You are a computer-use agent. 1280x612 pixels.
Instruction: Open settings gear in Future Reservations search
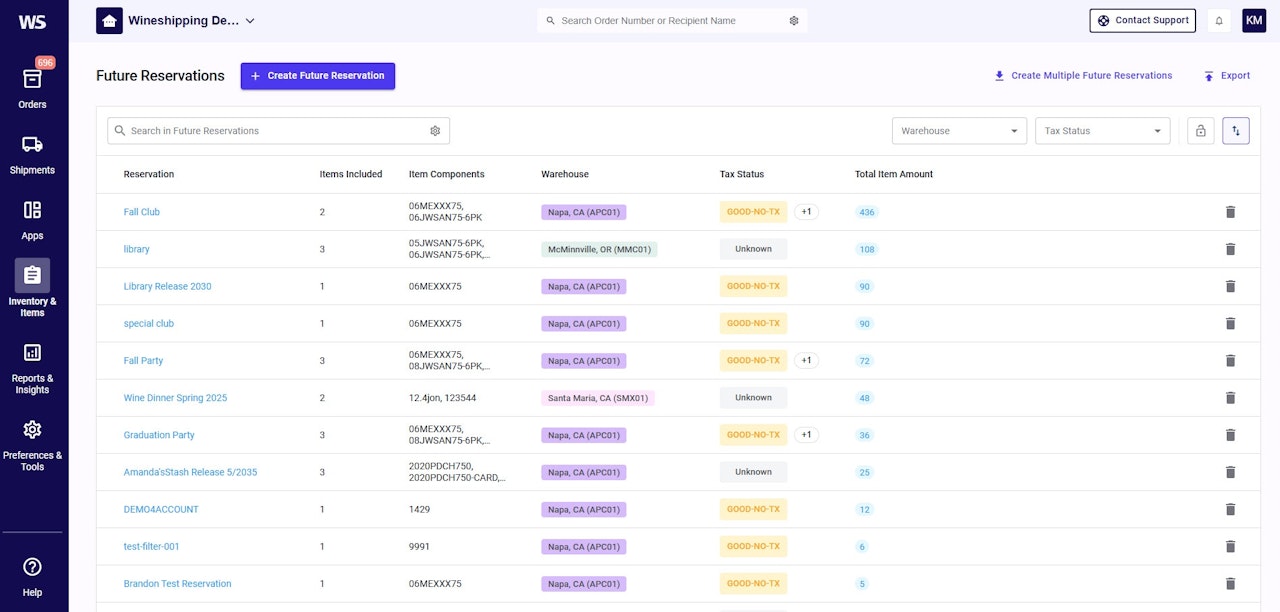(435, 131)
